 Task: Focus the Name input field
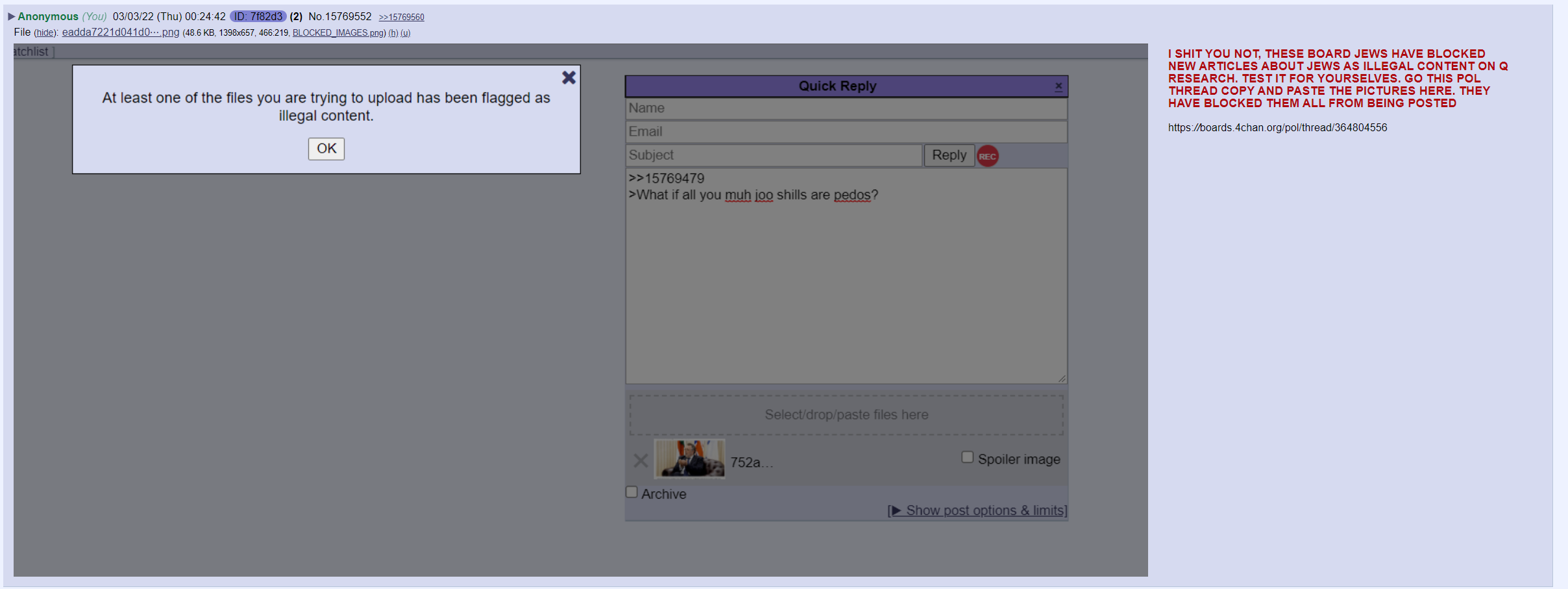(x=846, y=108)
